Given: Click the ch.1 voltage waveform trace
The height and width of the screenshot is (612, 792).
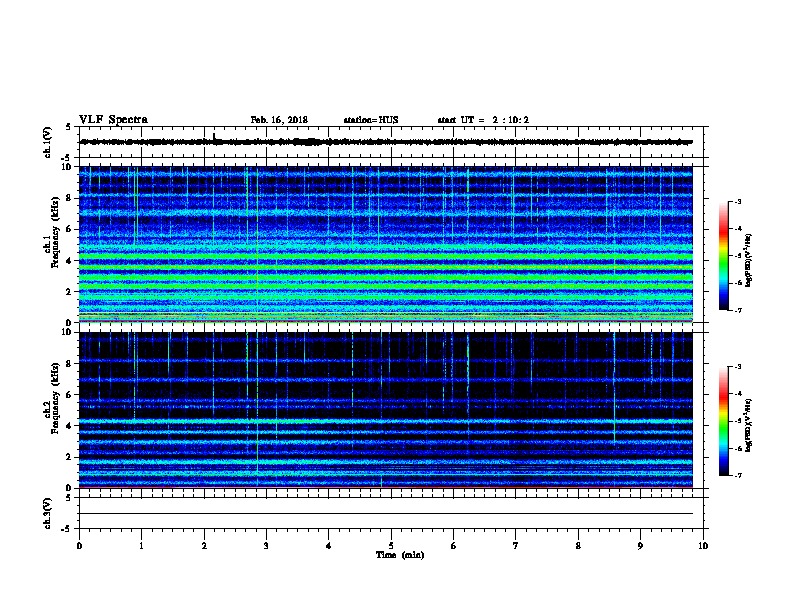Looking at the screenshot, I should (x=386, y=142).
